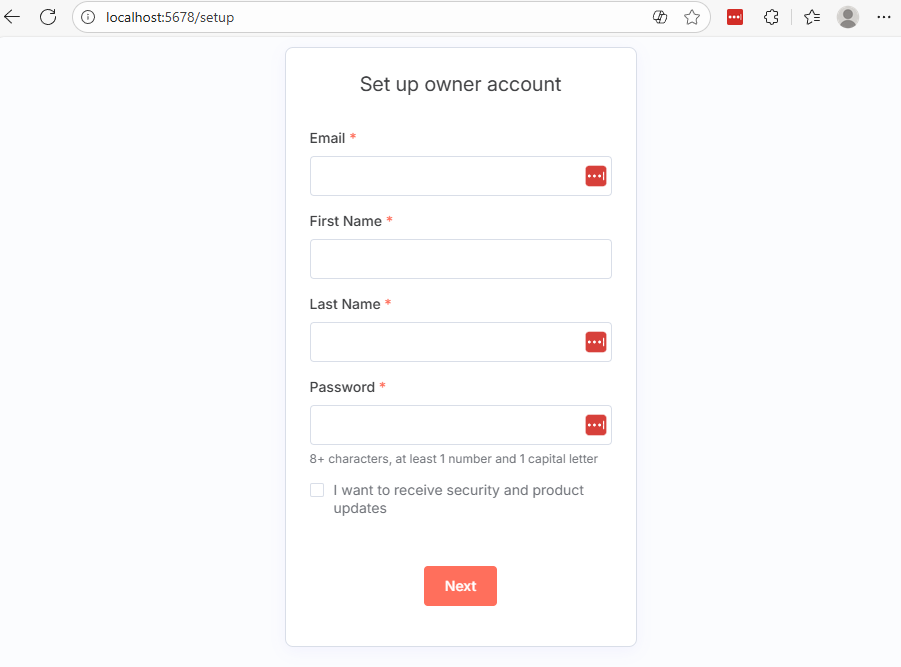The image size is (901, 667).
Task: Focus the Last Name input field
Action: pyautogui.click(x=445, y=342)
